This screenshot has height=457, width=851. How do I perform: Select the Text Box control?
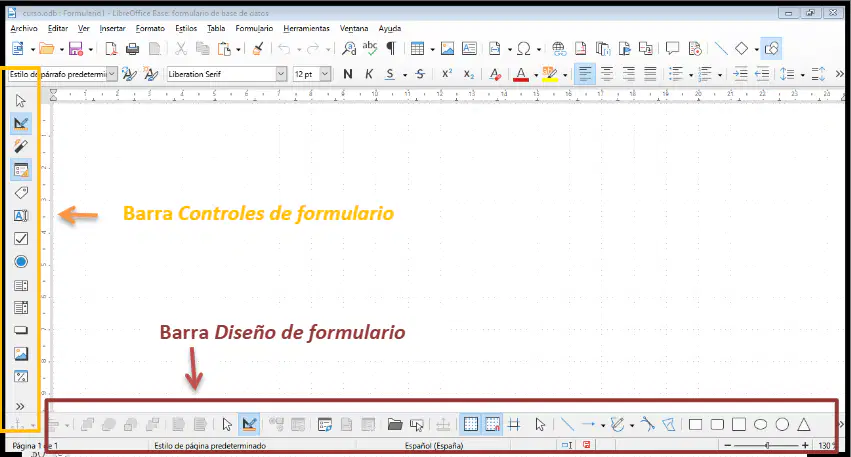pos(21,216)
